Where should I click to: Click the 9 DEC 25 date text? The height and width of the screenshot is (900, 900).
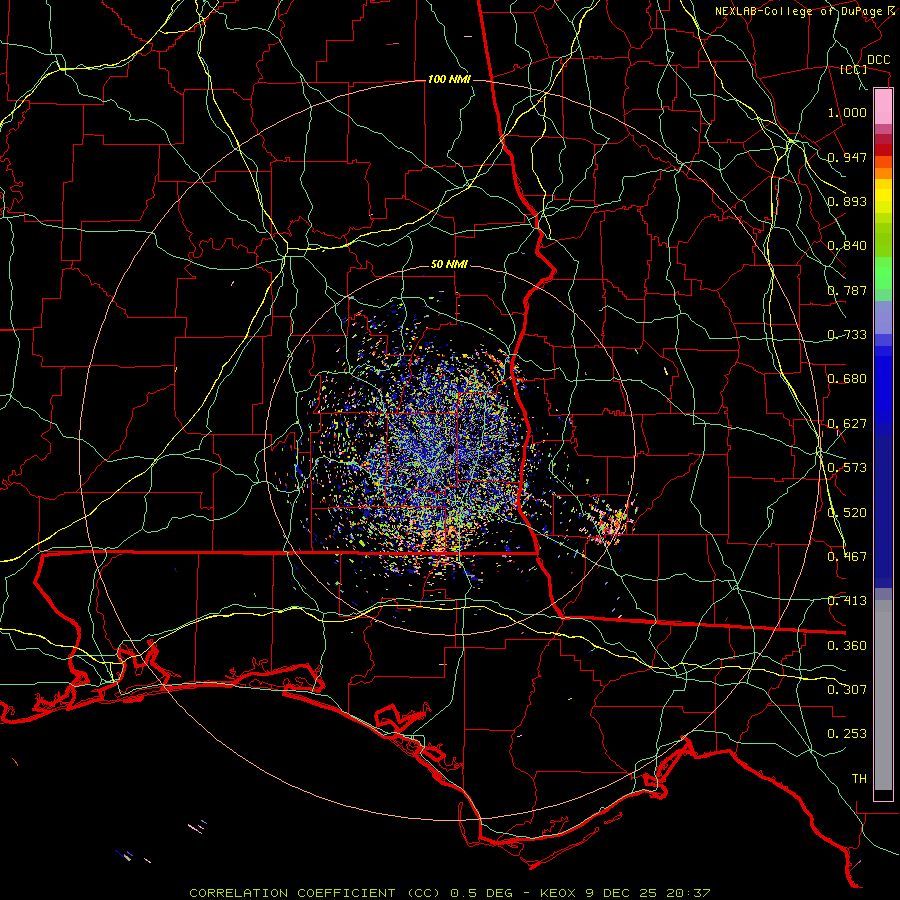coord(621,893)
